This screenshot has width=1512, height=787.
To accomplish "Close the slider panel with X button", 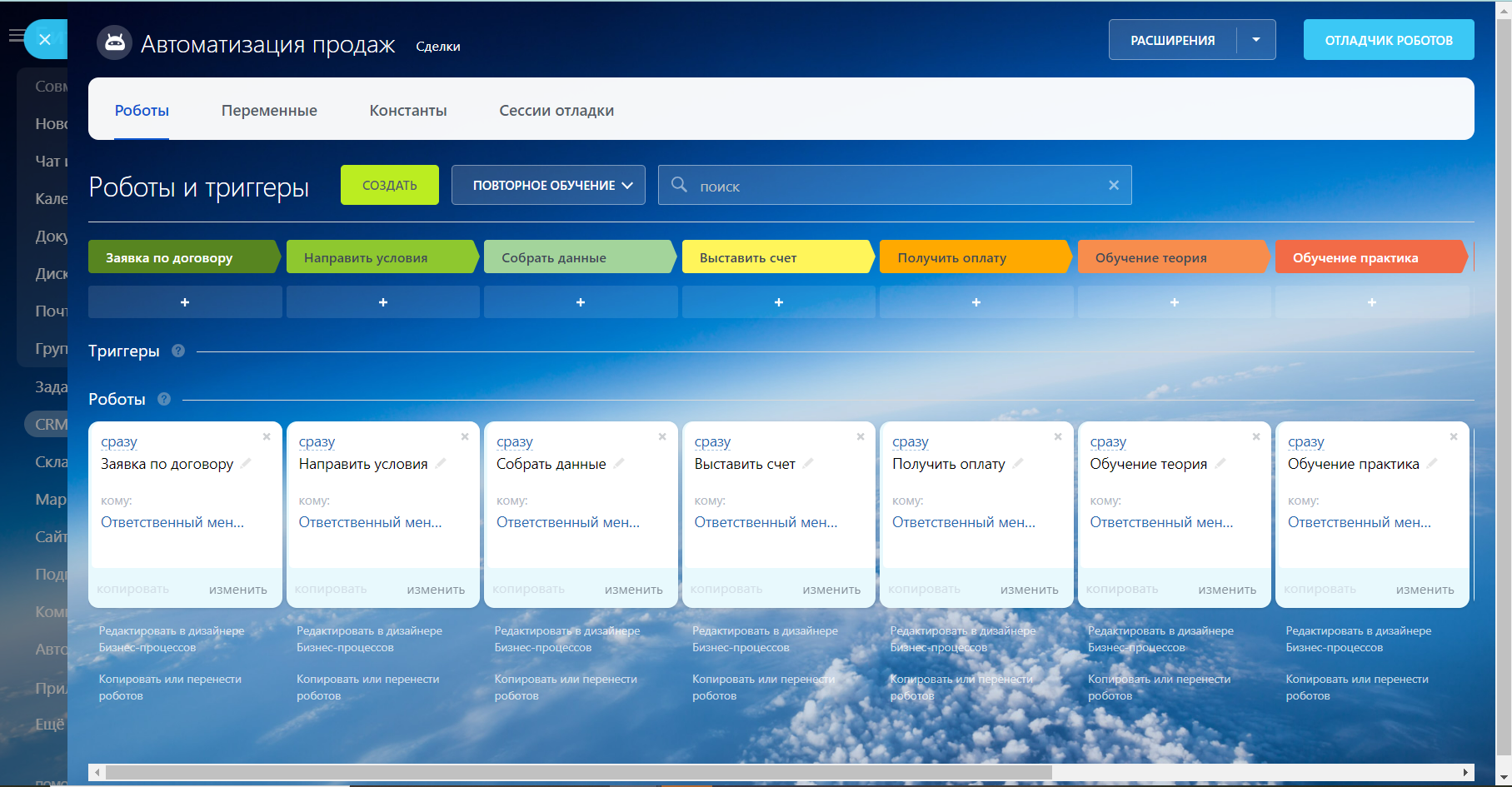I will 45,39.
